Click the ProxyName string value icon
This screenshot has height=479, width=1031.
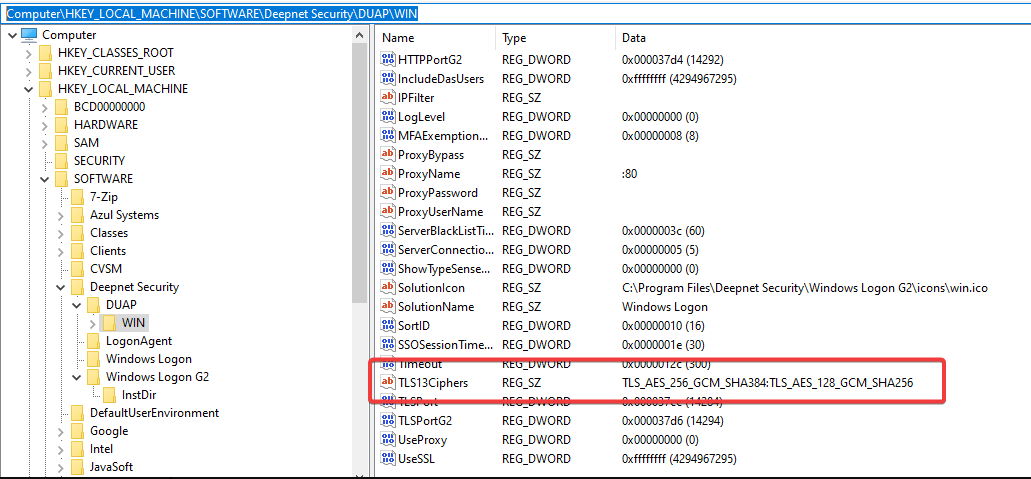click(389, 174)
